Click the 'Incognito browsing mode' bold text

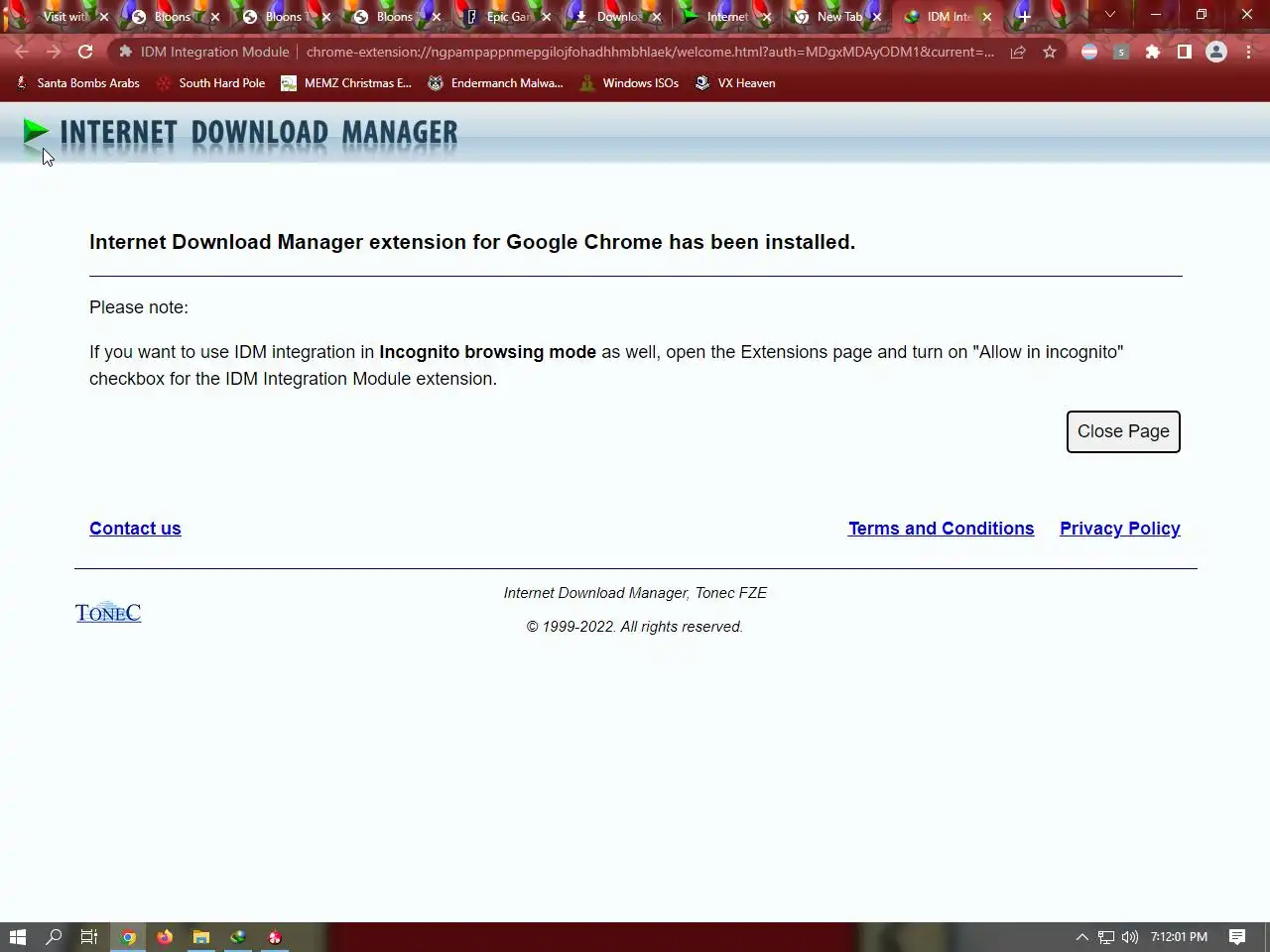(487, 352)
